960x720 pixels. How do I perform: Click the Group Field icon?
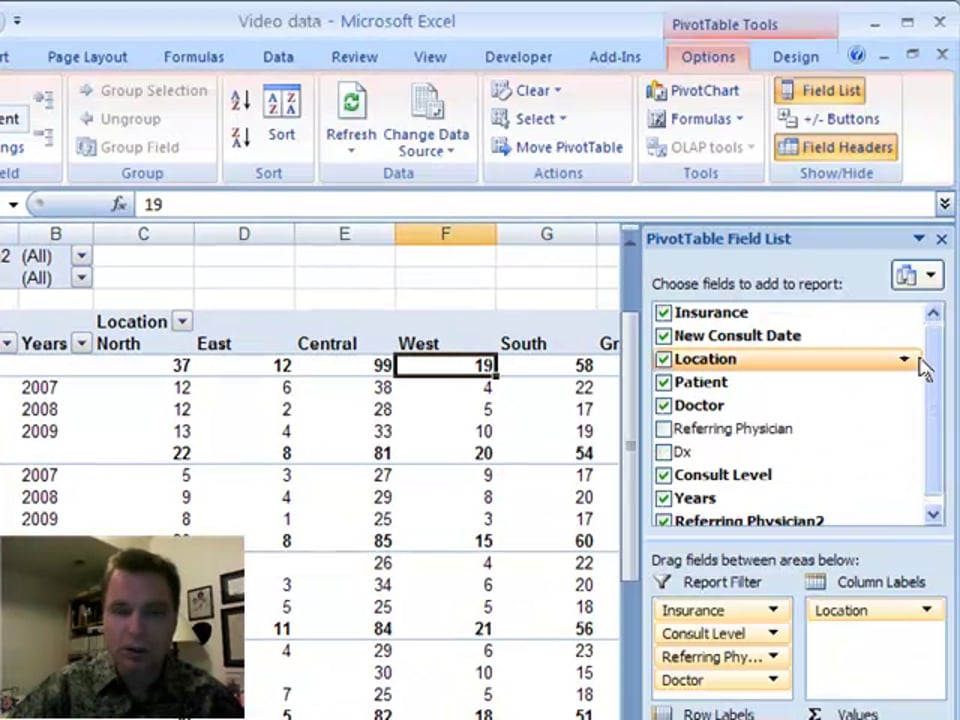point(86,147)
